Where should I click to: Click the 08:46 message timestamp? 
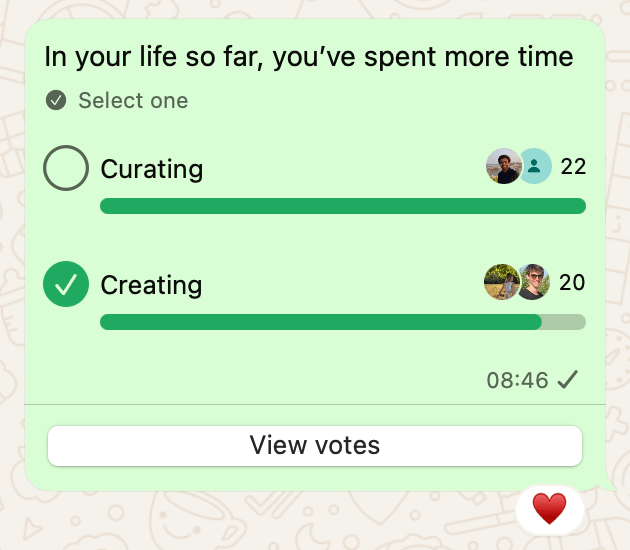(517, 380)
